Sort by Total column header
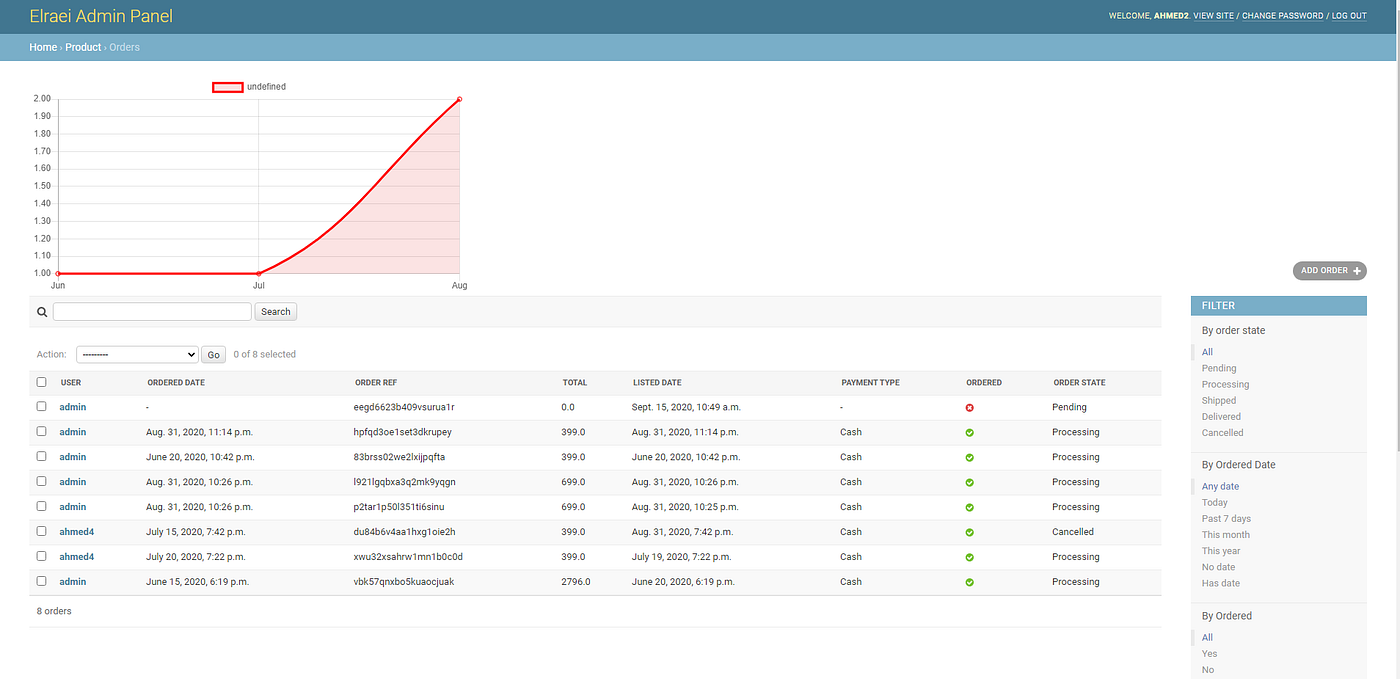Image resolution: width=1400 pixels, height=679 pixels. click(x=575, y=383)
